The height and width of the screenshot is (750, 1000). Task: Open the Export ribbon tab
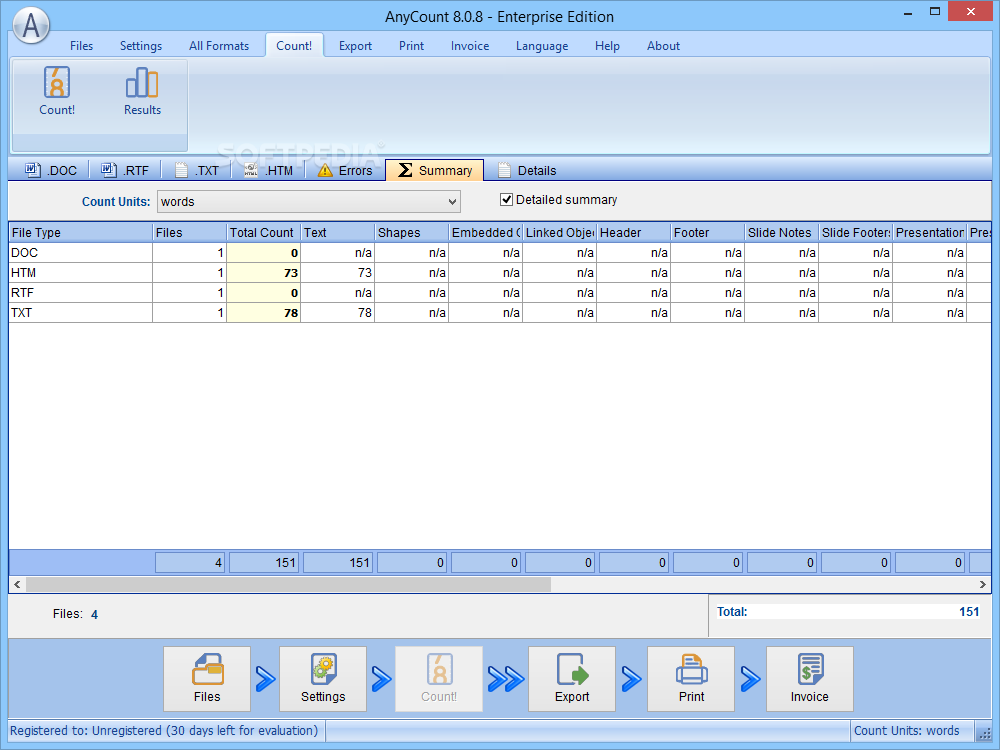pos(355,46)
